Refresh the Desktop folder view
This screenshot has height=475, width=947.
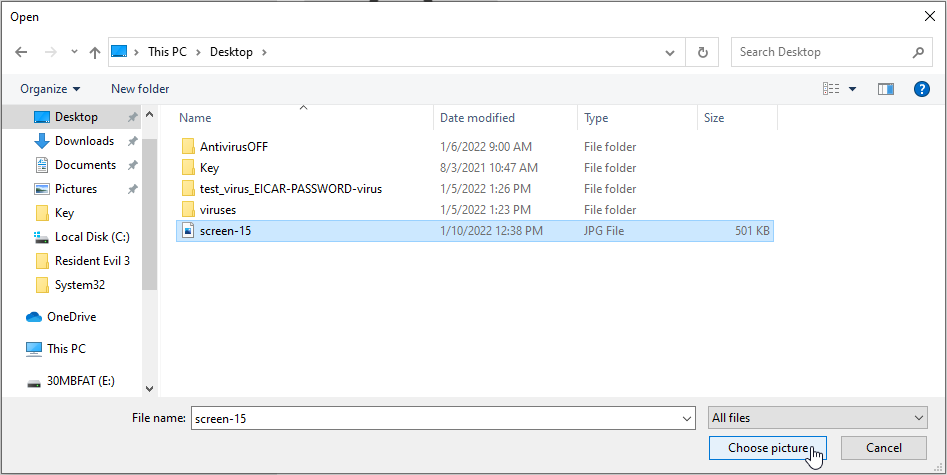pos(702,53)
